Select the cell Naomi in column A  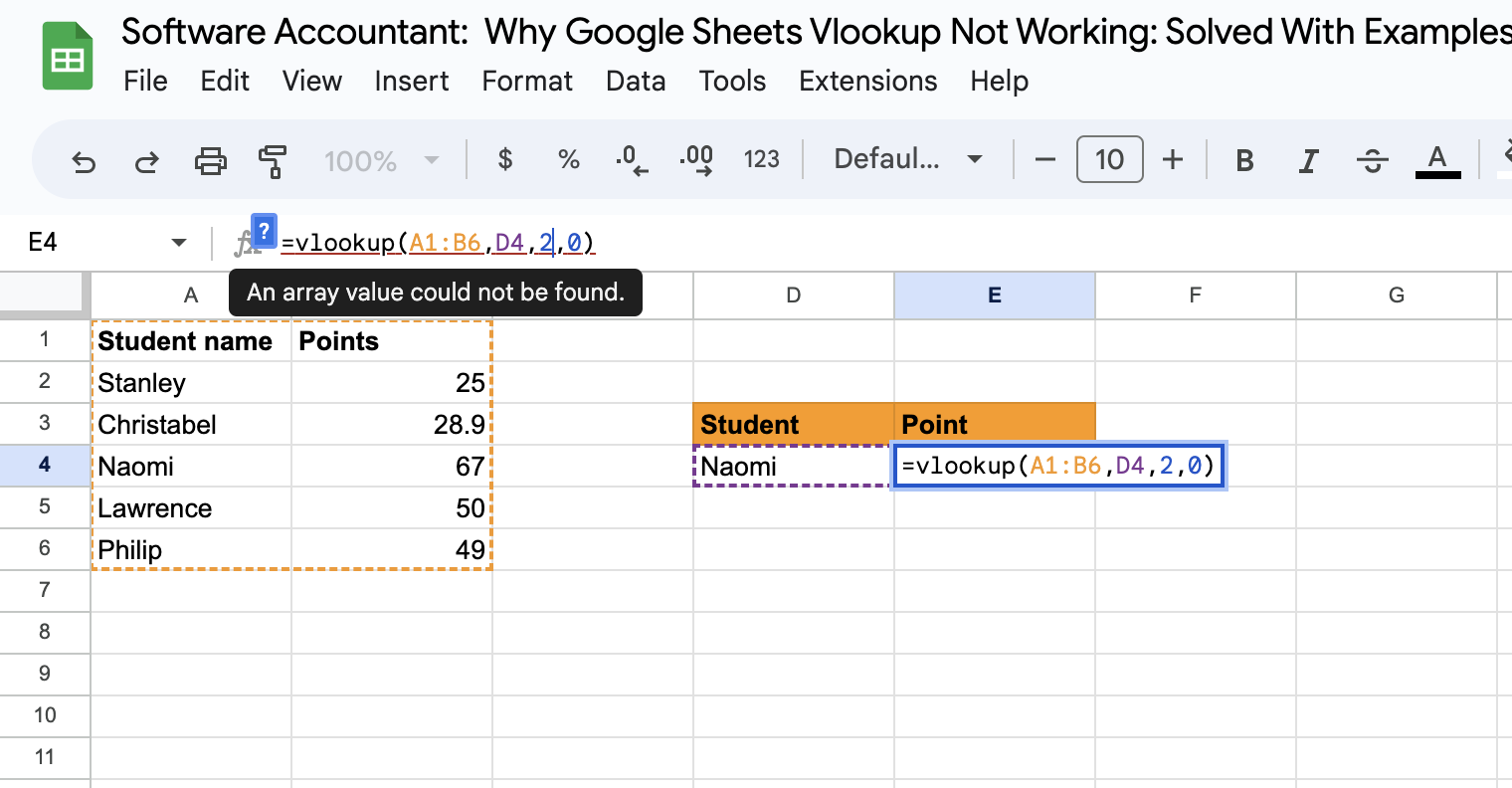[191, 466]
